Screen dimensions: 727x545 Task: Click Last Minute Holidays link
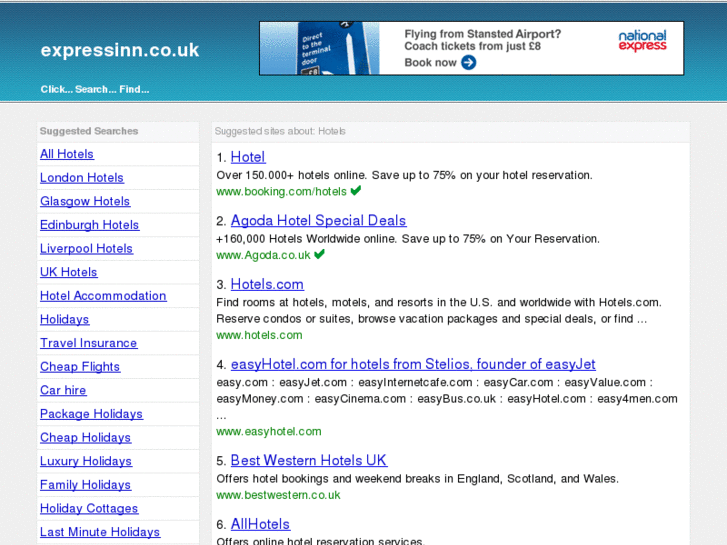coord(100,532)
